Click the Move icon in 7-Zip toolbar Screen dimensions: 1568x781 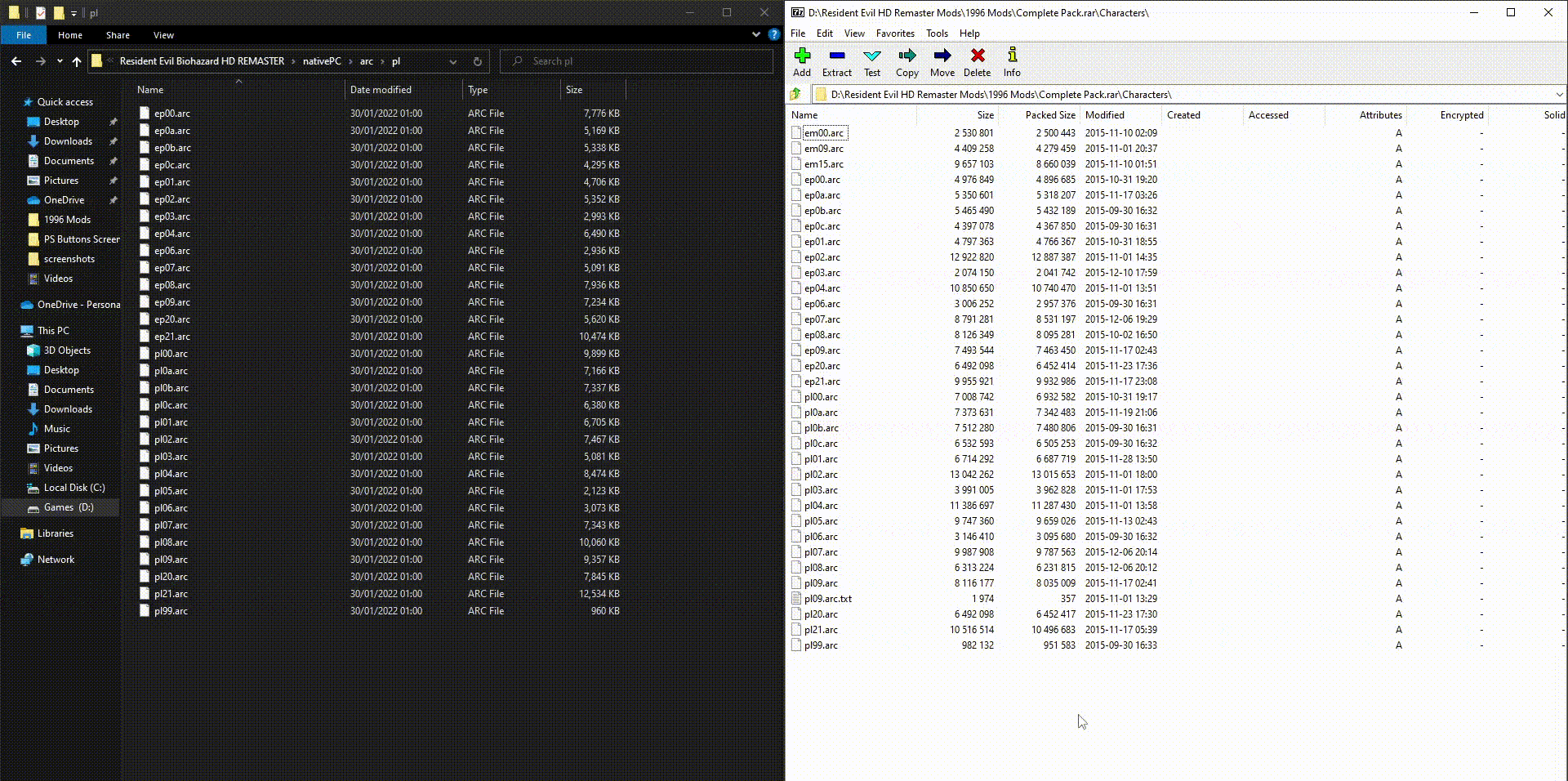(x=942, y=62)
